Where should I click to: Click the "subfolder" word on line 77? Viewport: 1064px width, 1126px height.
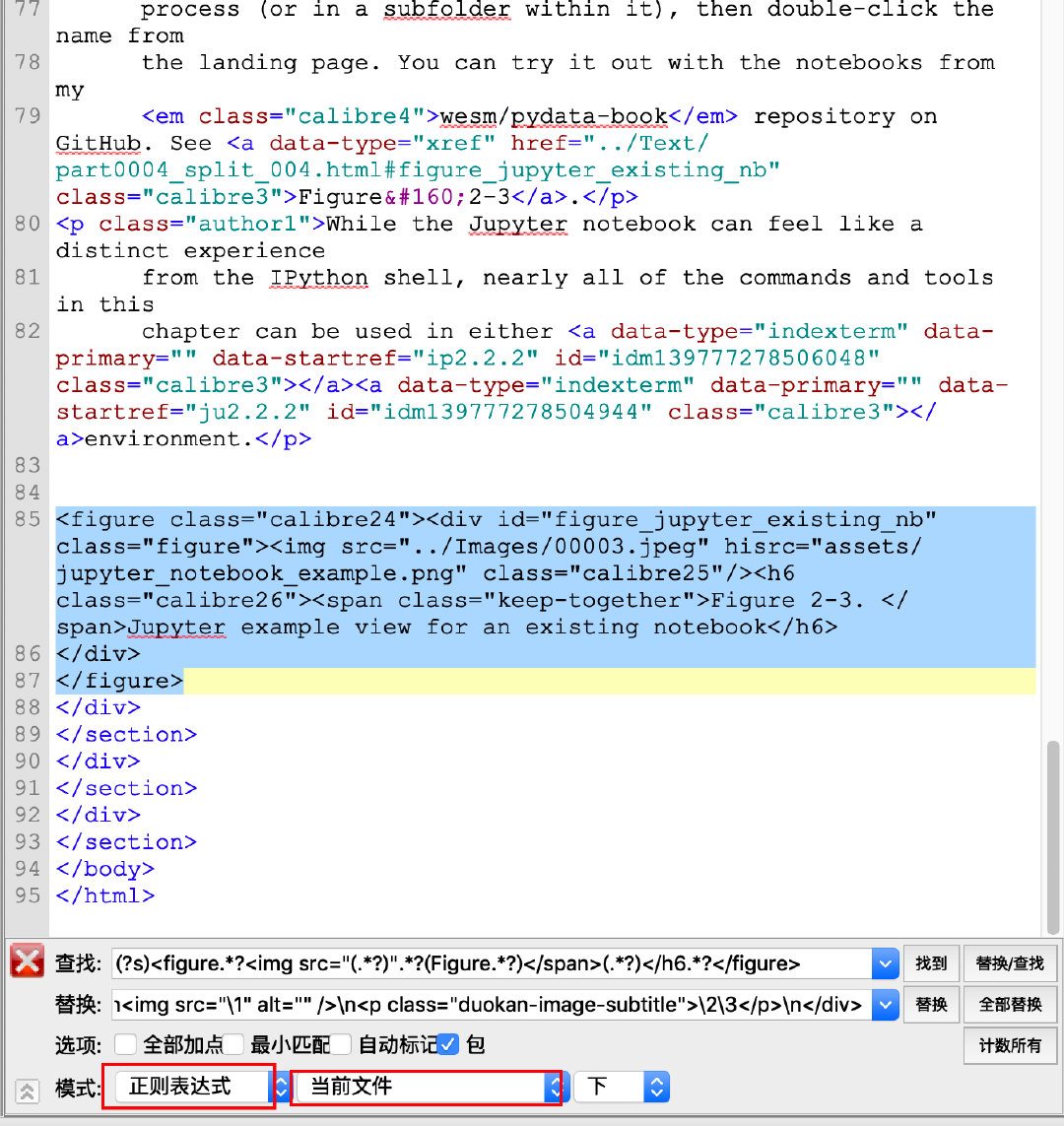[446, 10]
